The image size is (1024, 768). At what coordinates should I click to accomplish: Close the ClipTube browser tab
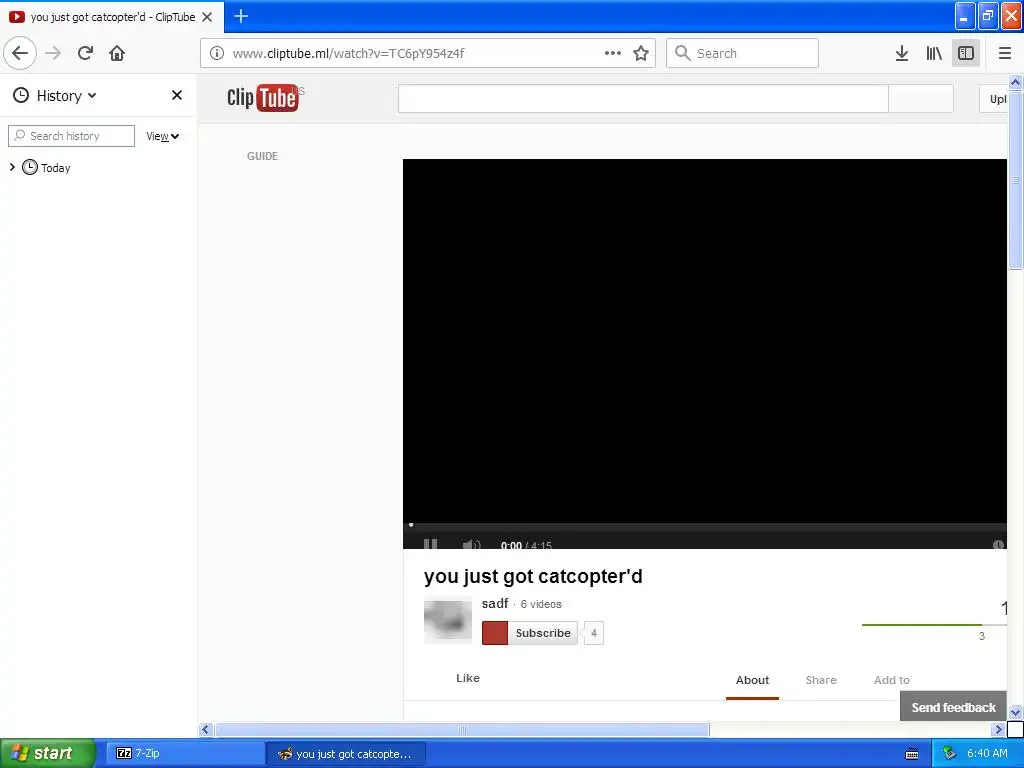click(207, 17)
